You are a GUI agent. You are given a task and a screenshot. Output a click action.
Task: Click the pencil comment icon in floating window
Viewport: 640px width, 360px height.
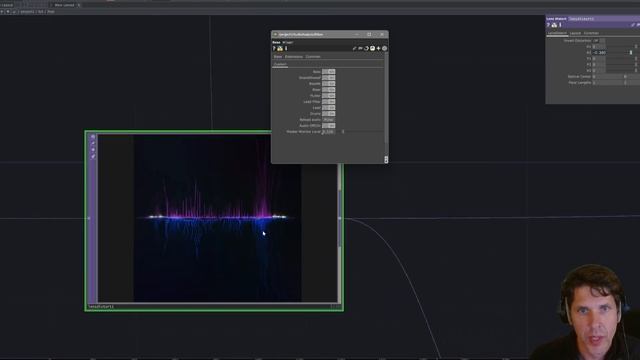point(354,49)
